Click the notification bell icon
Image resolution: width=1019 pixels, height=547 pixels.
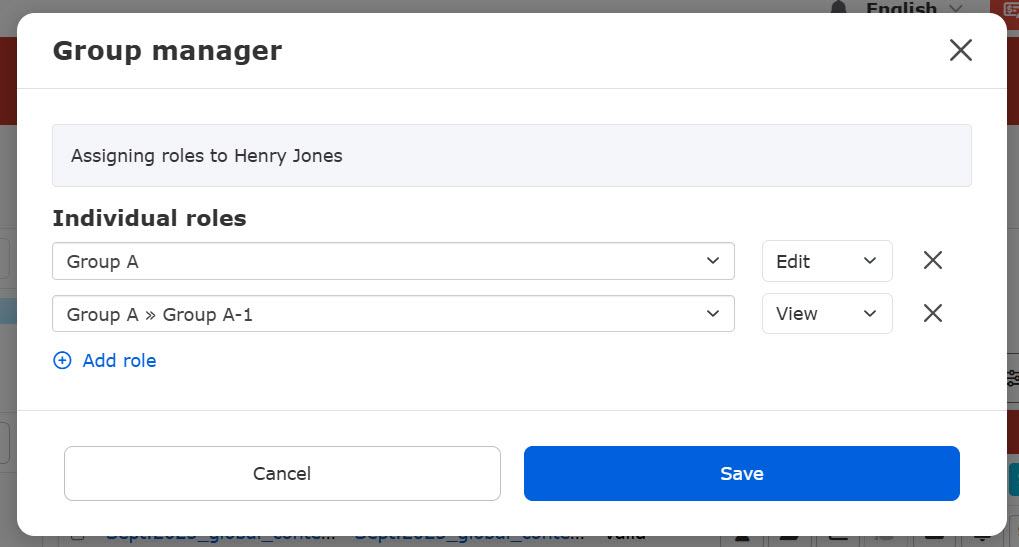tap(838, 8)
